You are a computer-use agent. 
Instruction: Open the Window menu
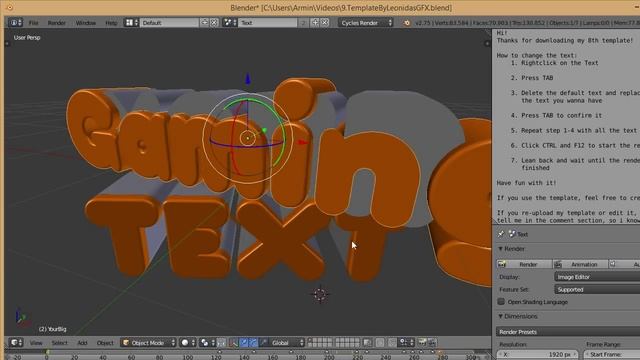point(86,23)
